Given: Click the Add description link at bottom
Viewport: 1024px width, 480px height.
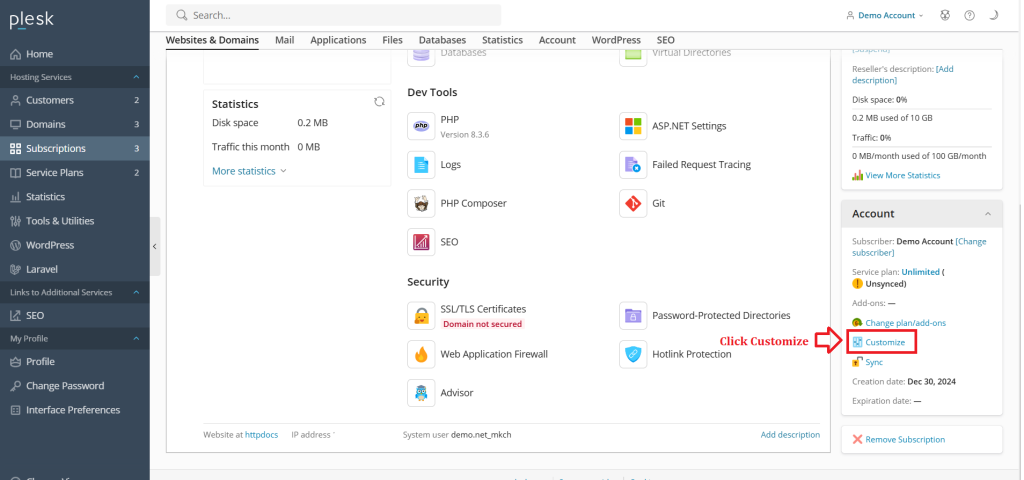Looking at the screenshot, I should pyautogui.click(x=790, y=434).
